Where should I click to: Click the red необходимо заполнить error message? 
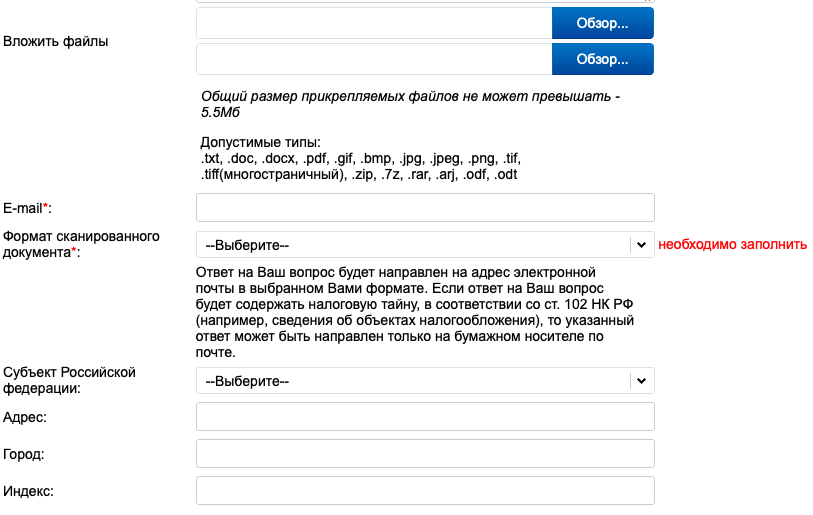click(x=733, y=244)
